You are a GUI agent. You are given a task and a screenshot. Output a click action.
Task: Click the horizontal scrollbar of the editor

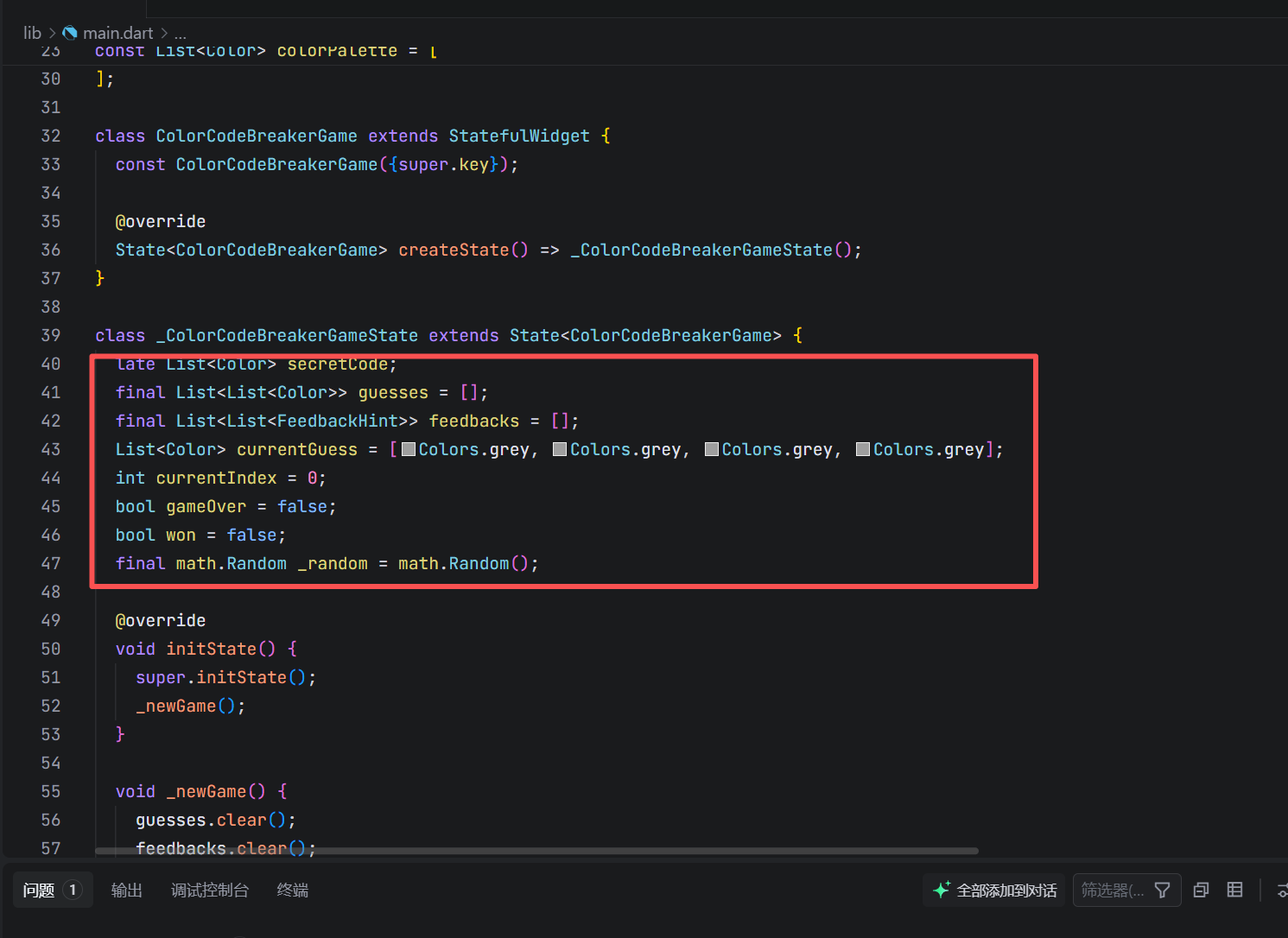point(536,851)
